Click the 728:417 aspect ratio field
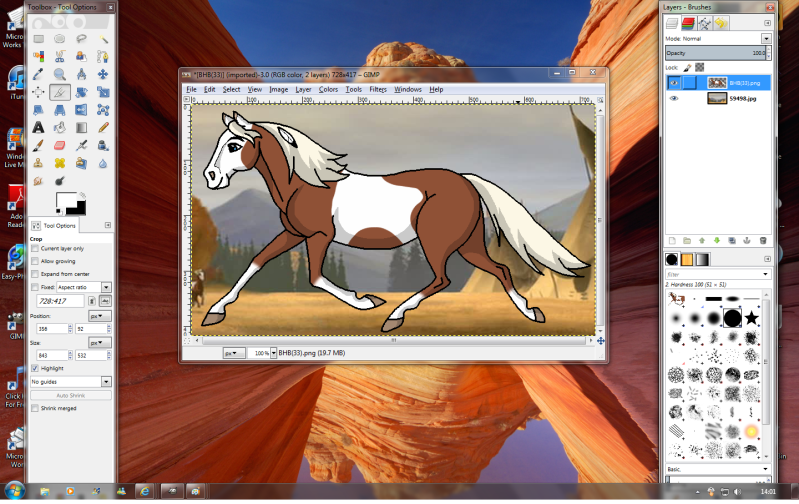 [x=60, y=301]
